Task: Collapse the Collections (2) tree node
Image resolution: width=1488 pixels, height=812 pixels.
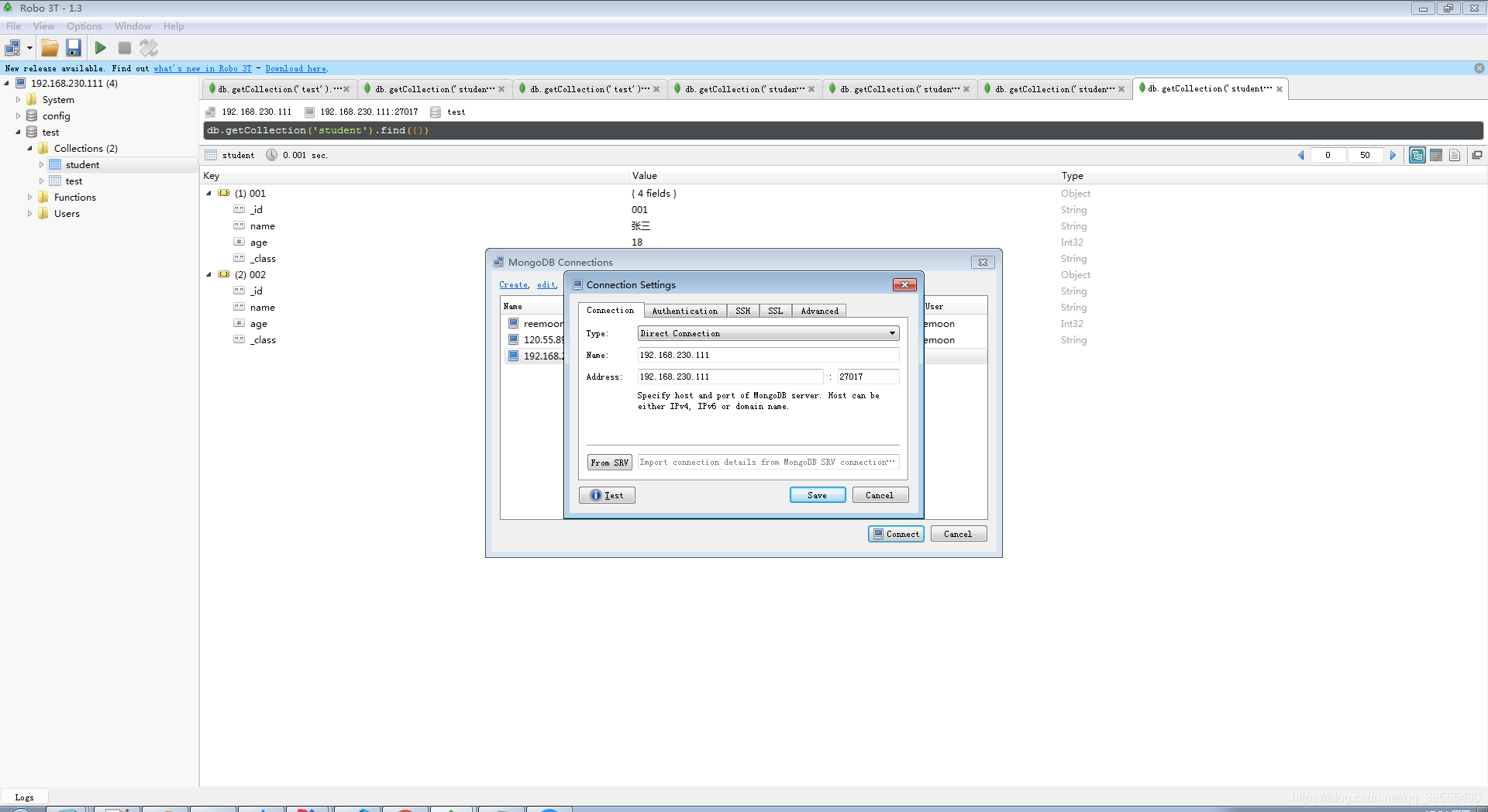Action: tap(29, 148)
